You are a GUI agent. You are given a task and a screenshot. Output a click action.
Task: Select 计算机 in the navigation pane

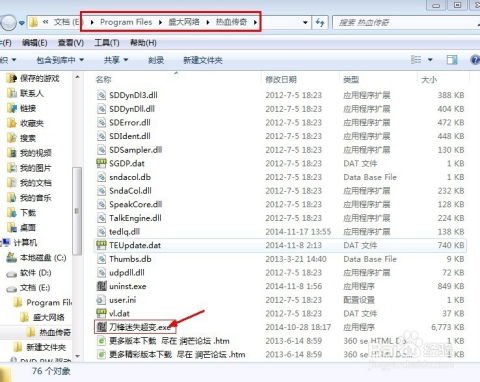[25, 243]
